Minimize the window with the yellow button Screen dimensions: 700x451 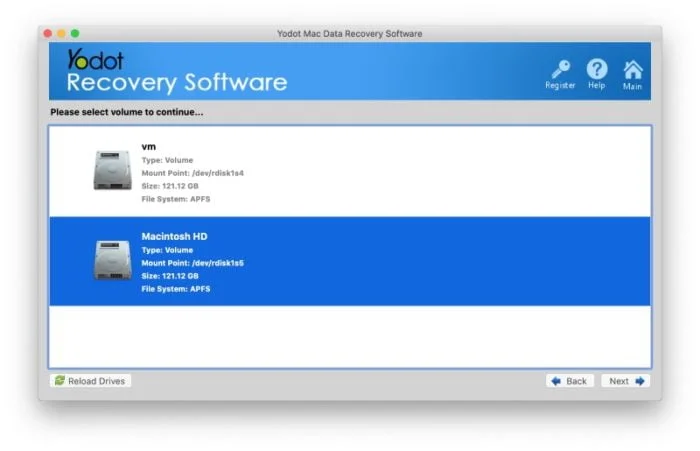62,33
